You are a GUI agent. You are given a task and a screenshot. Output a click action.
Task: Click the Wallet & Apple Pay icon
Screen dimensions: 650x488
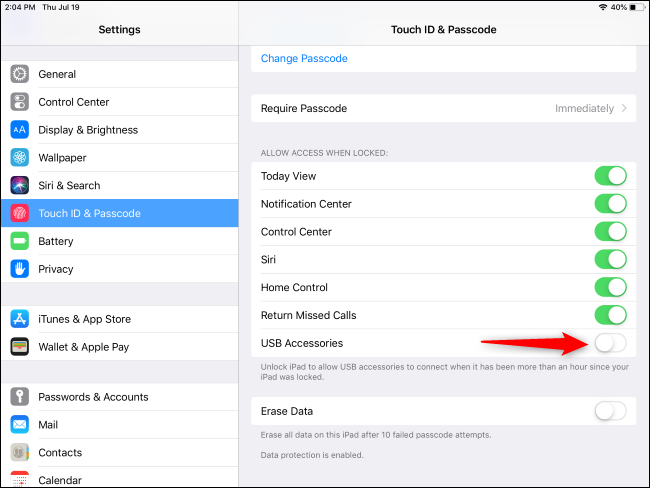pyautogui.click(x=20, y=347)
